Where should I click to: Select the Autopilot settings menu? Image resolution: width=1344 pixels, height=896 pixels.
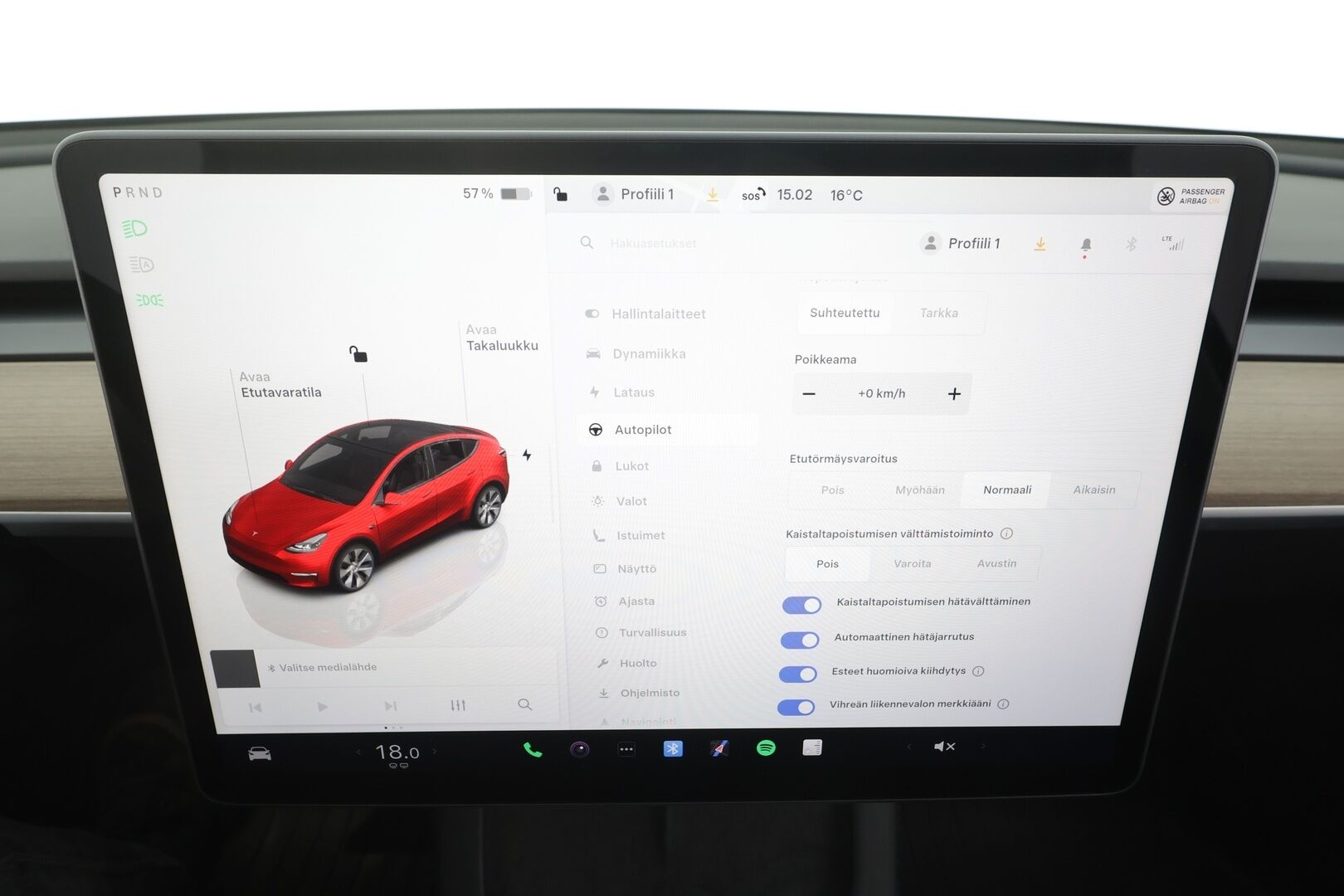pos(668,430)
